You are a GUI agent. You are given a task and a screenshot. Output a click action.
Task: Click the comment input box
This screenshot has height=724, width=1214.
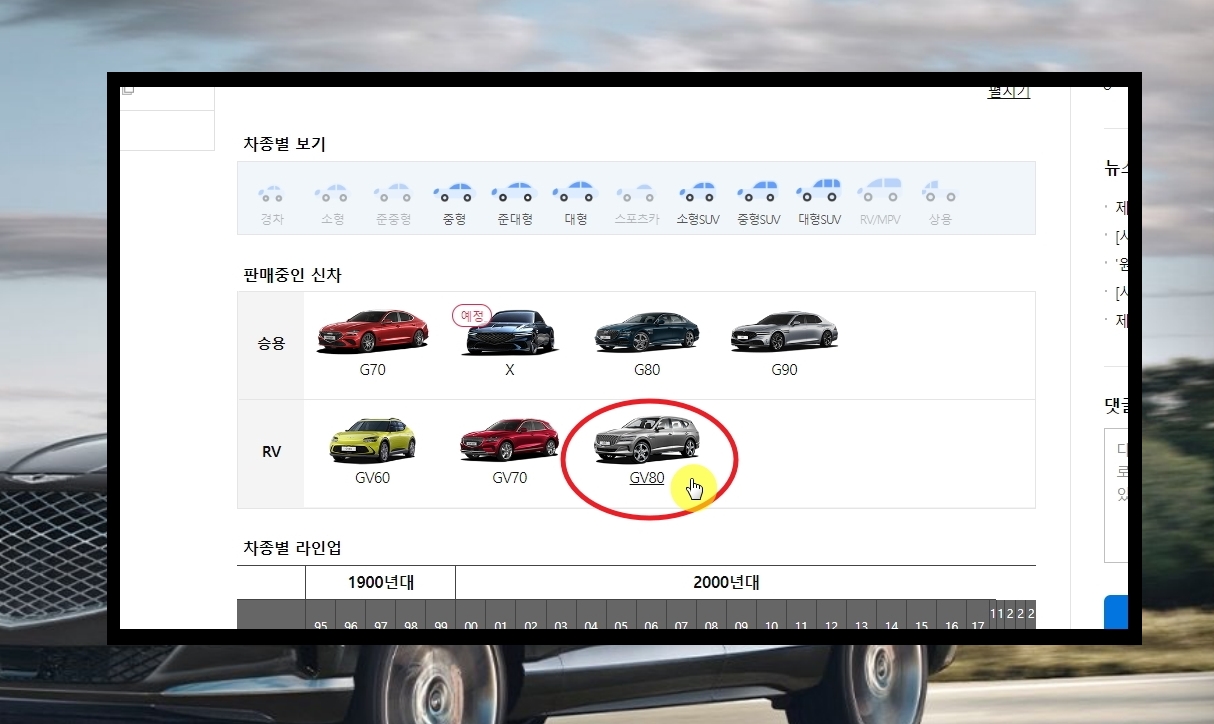pos(1116,495)
